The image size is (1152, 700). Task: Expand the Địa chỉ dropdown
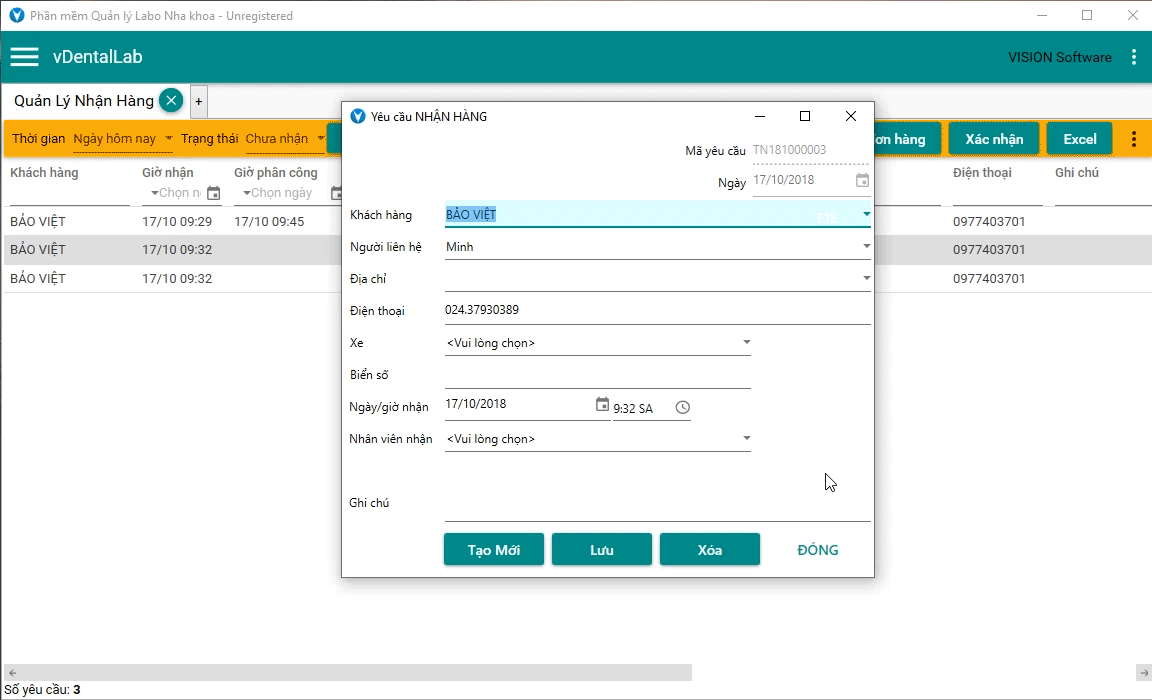[867, 278]
